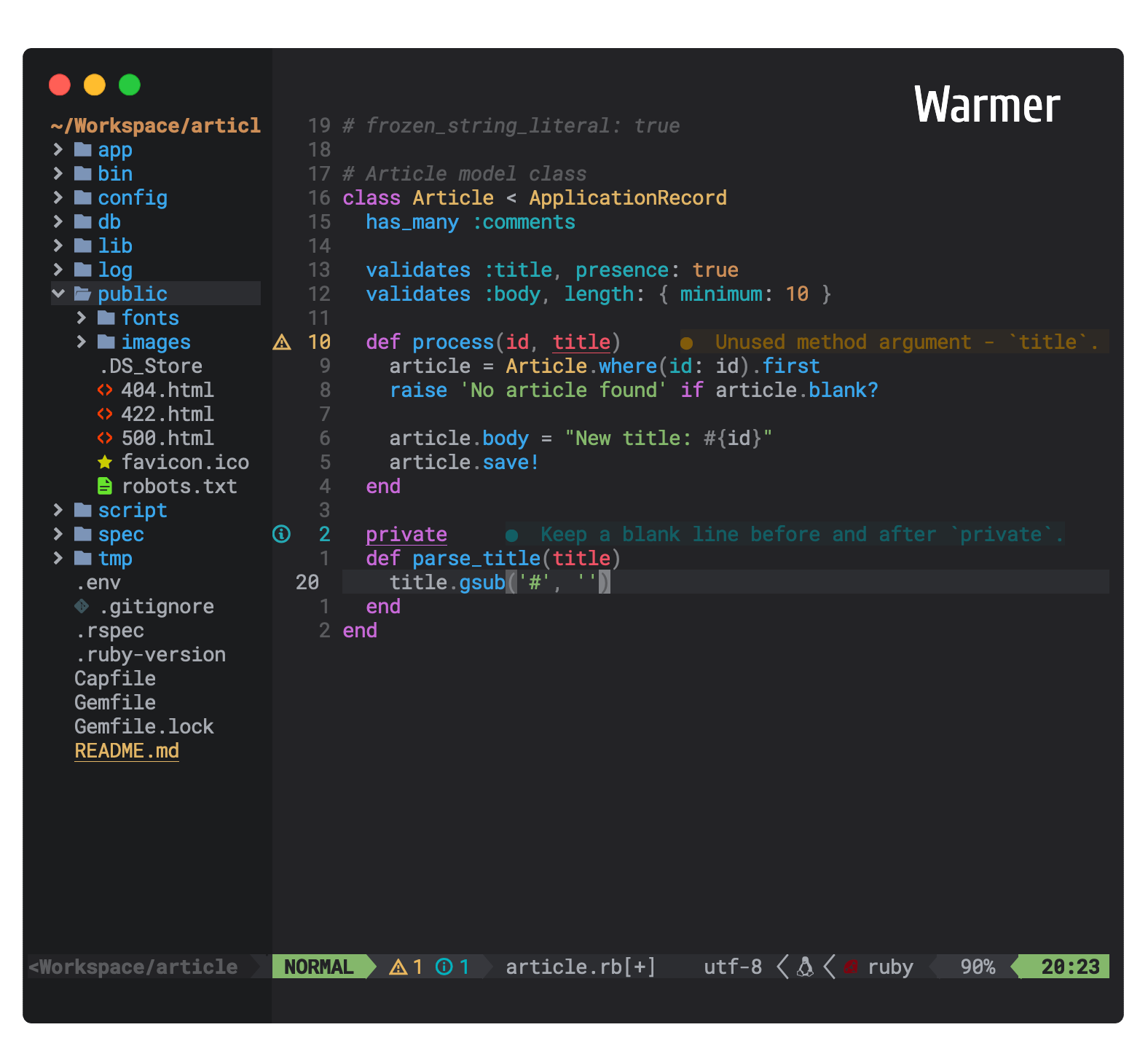The height and width of the screenshot is (1062, 1148).
Task: Click the fonts folder icon
Action: [106, 318]
